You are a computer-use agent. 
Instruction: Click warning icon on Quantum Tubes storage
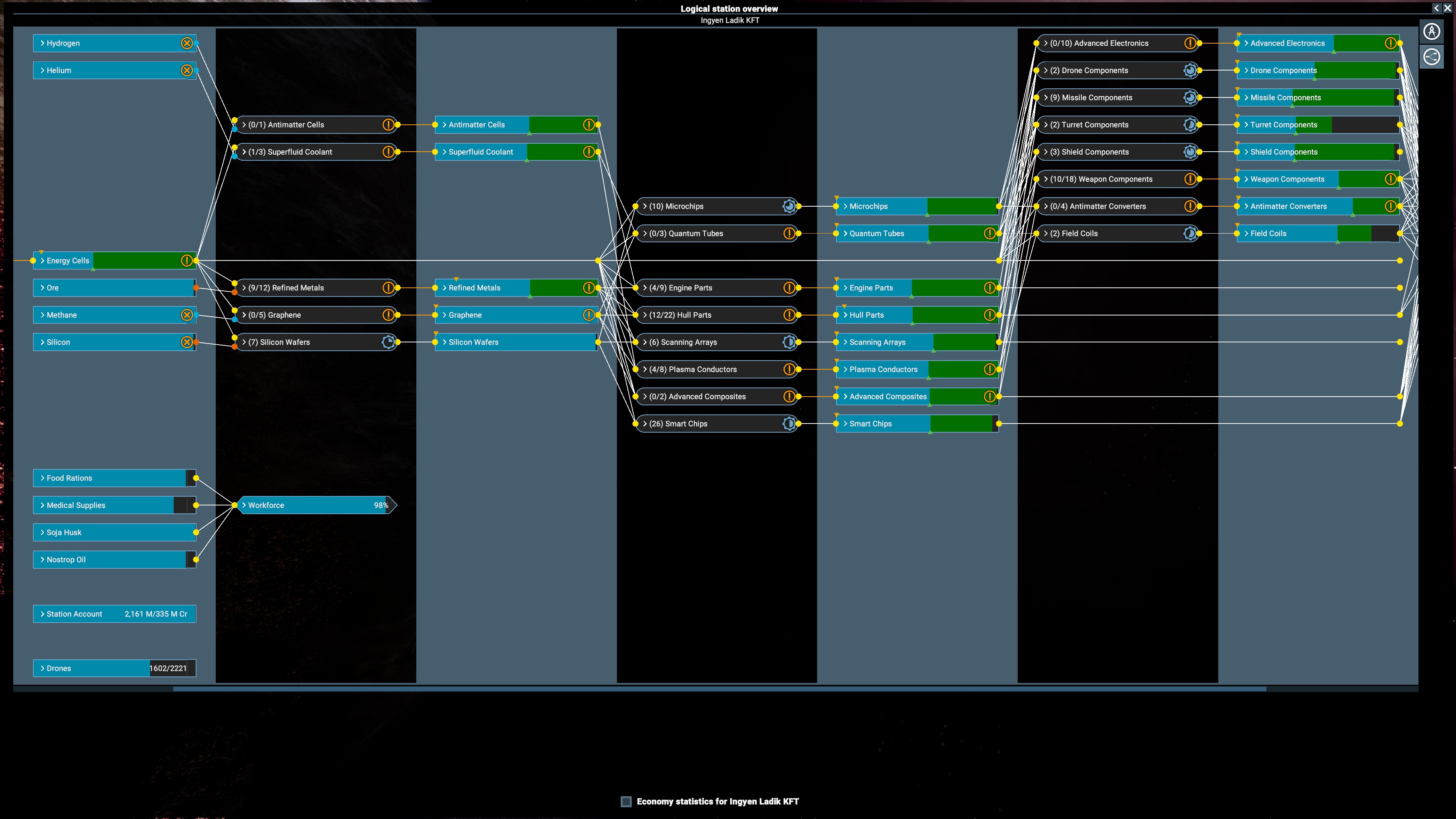tap(989, 234)
